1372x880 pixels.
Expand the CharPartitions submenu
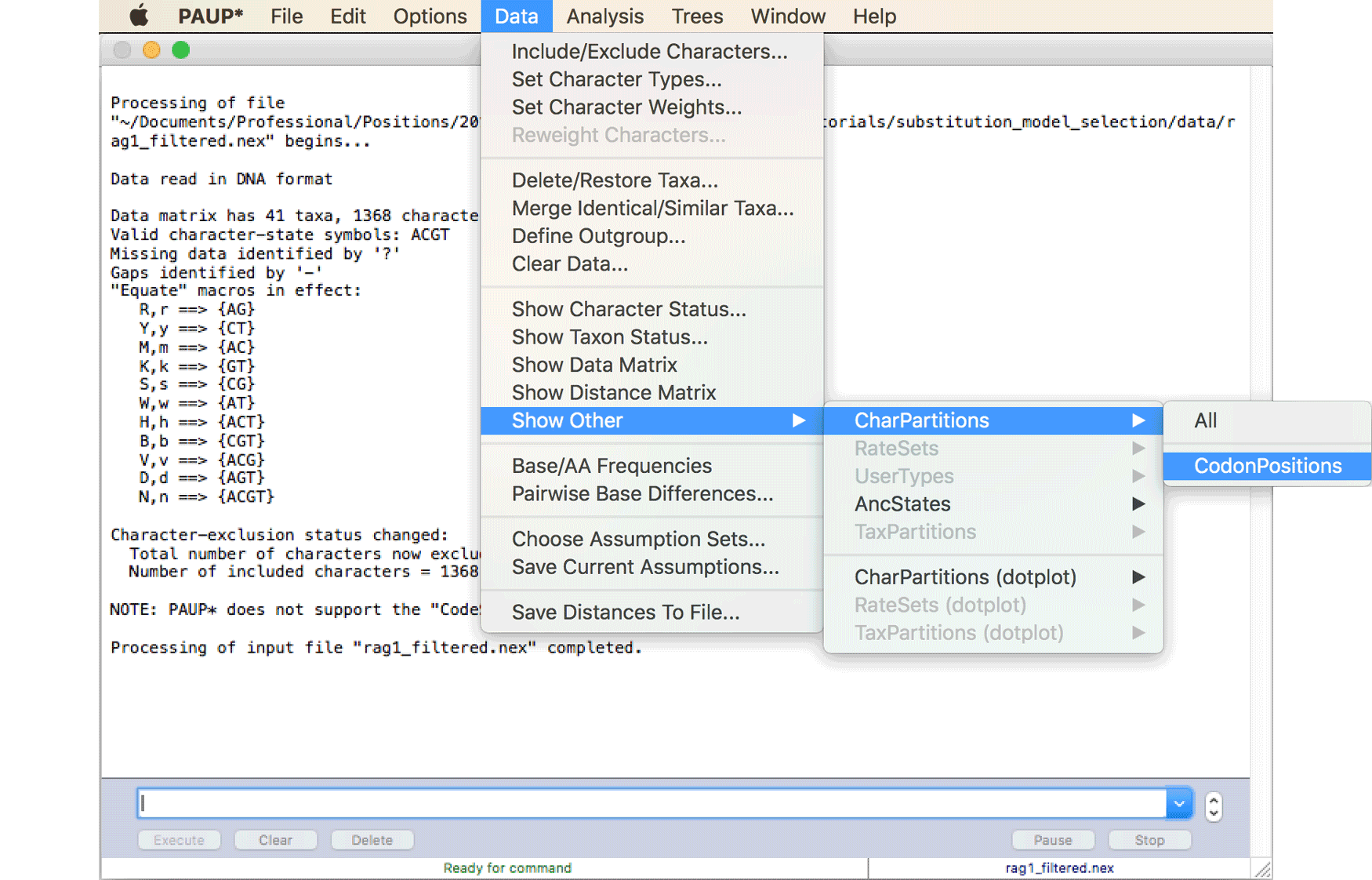993,420
